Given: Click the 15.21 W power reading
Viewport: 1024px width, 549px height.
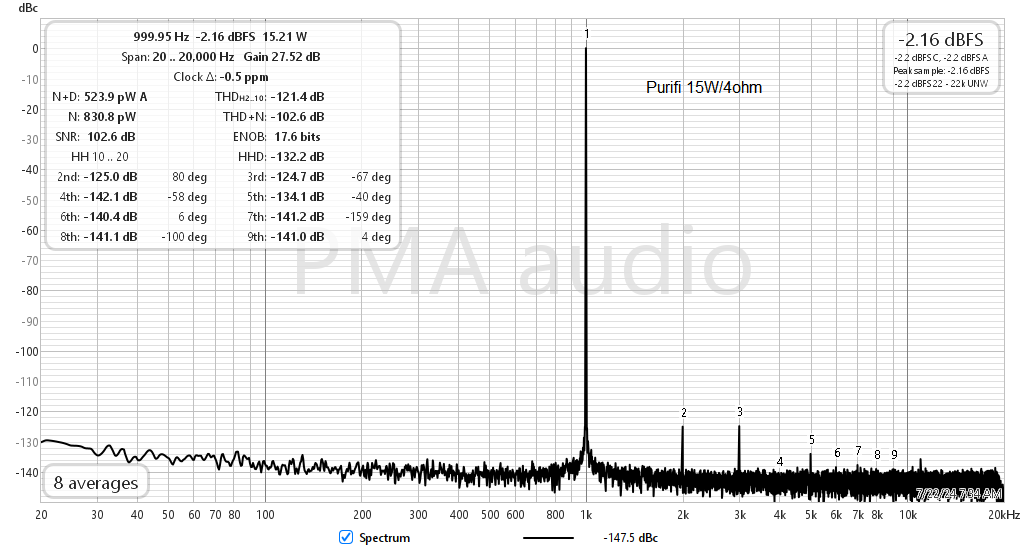Looking at the screenshot, I should point(285,37).
